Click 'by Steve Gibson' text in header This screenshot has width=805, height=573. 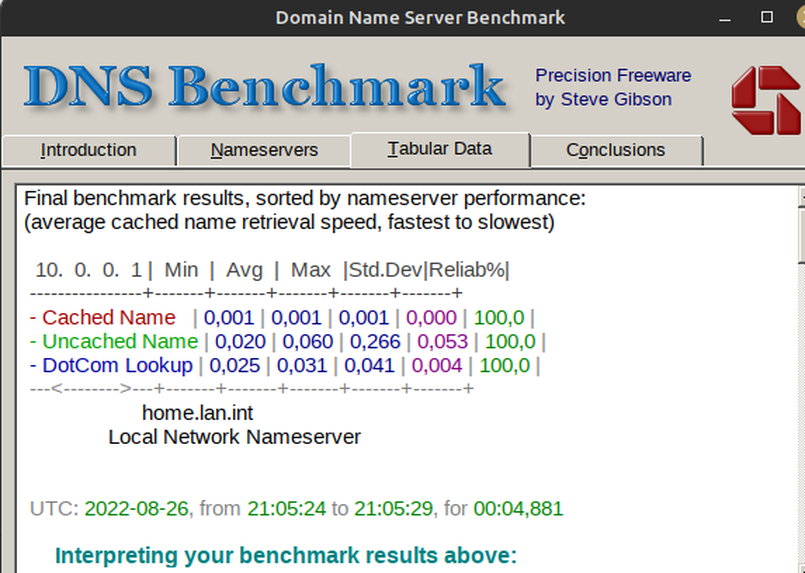603,99
